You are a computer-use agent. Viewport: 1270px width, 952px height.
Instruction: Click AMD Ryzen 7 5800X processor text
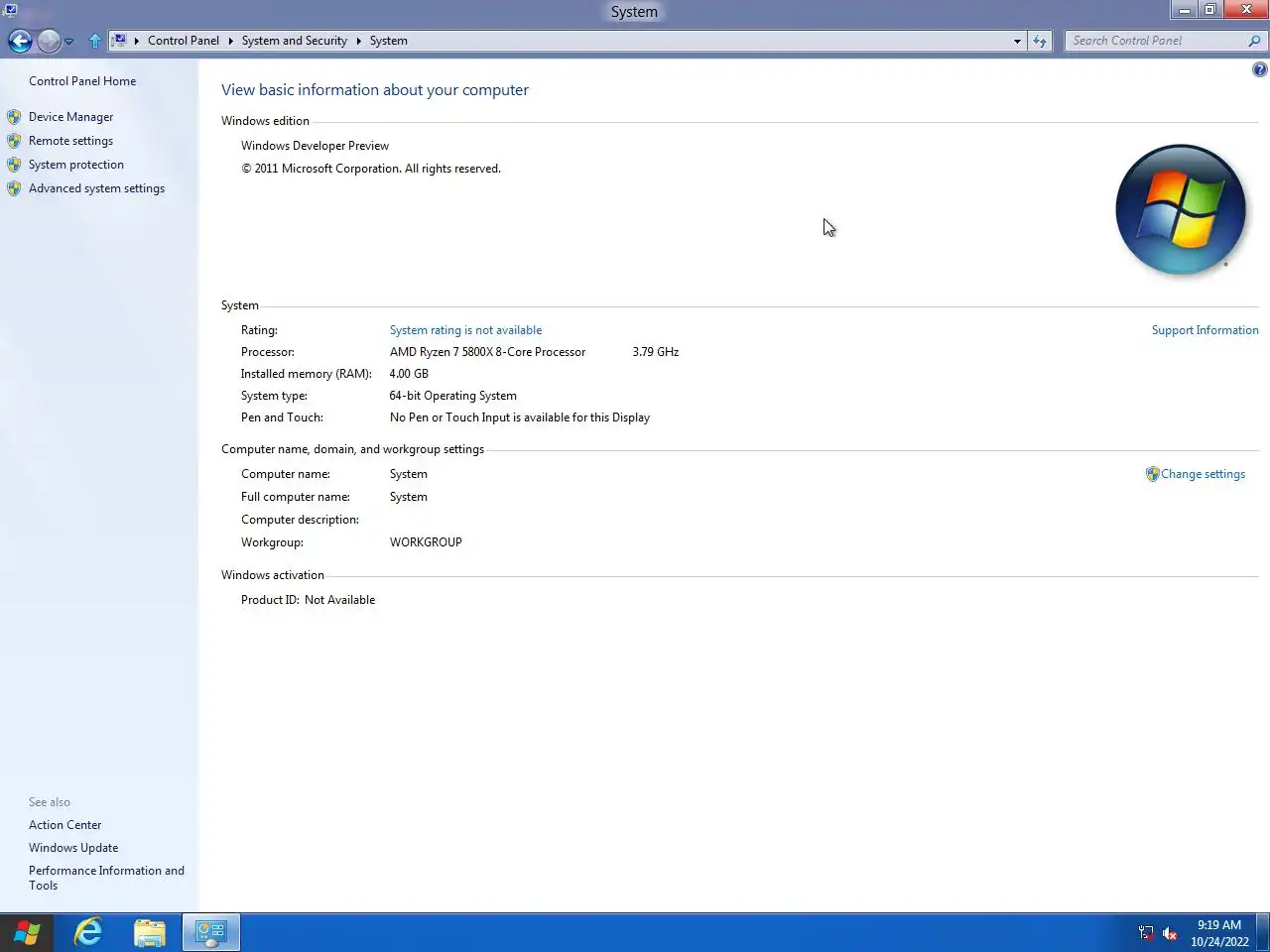pos(487,352)
